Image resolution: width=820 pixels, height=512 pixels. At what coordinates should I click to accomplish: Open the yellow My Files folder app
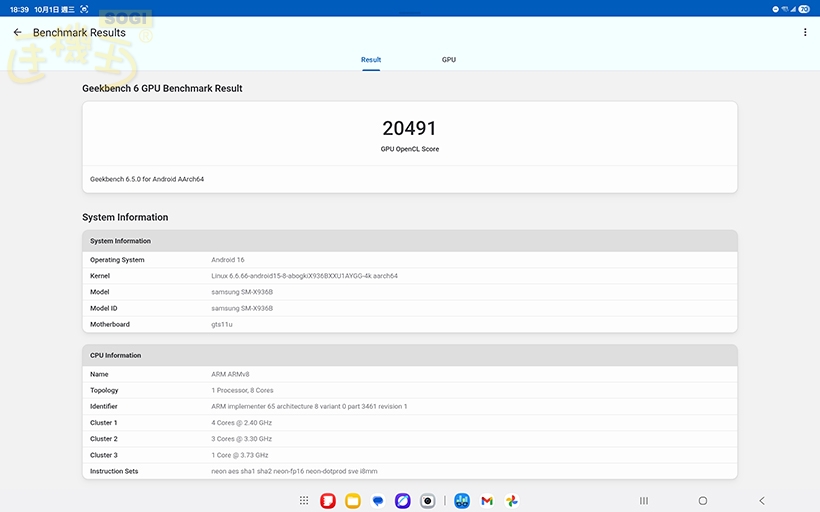tap(353, 501)
